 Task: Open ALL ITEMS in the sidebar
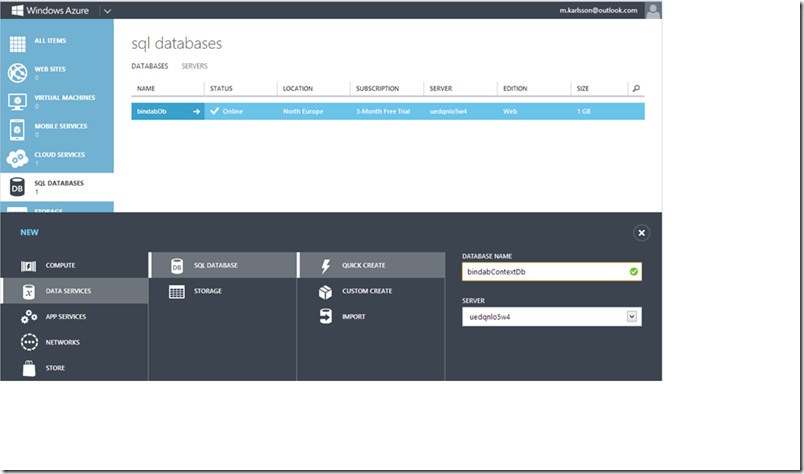coord(50,41)
